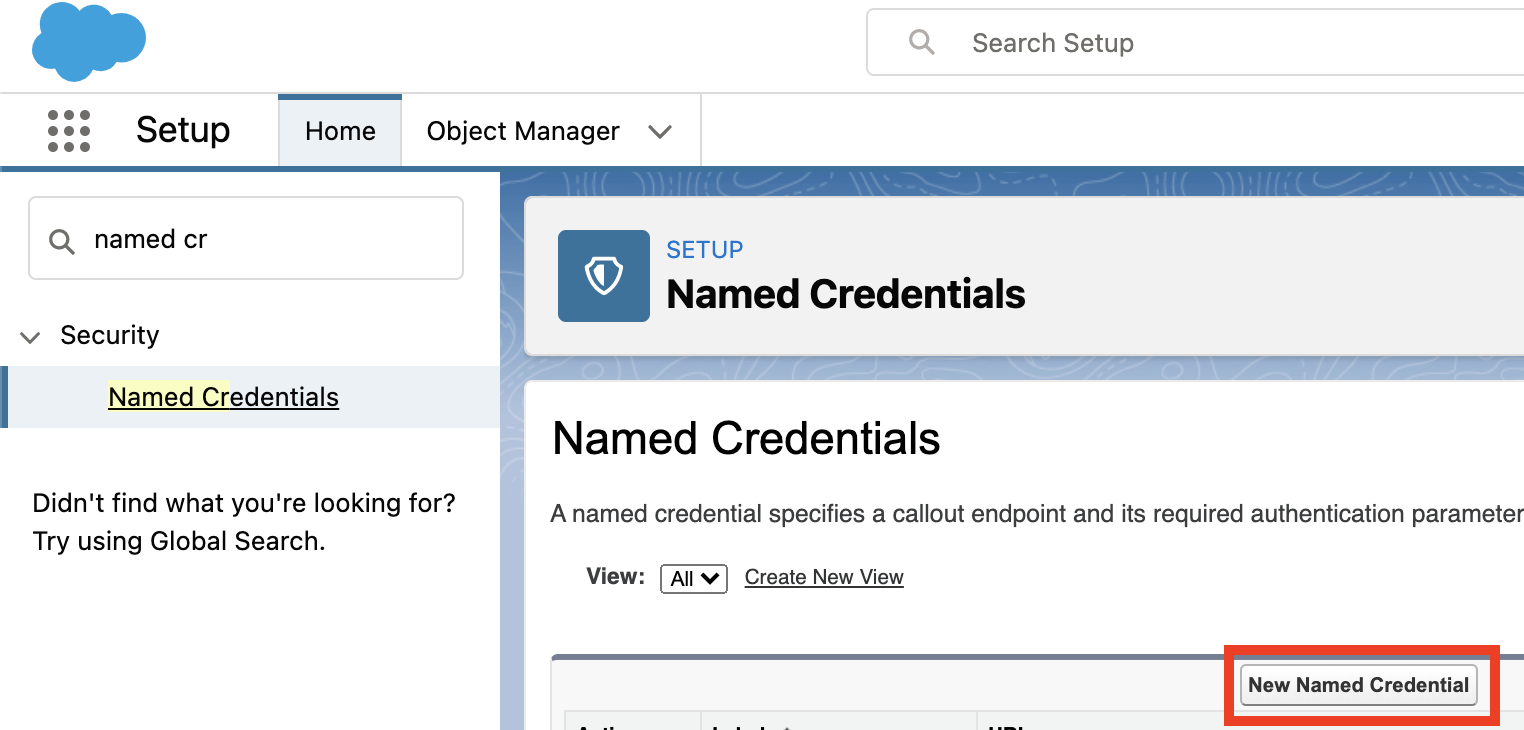
Task: Open the View 'All' dropdown
Action: pyautogui.click(x=694, y=578)
